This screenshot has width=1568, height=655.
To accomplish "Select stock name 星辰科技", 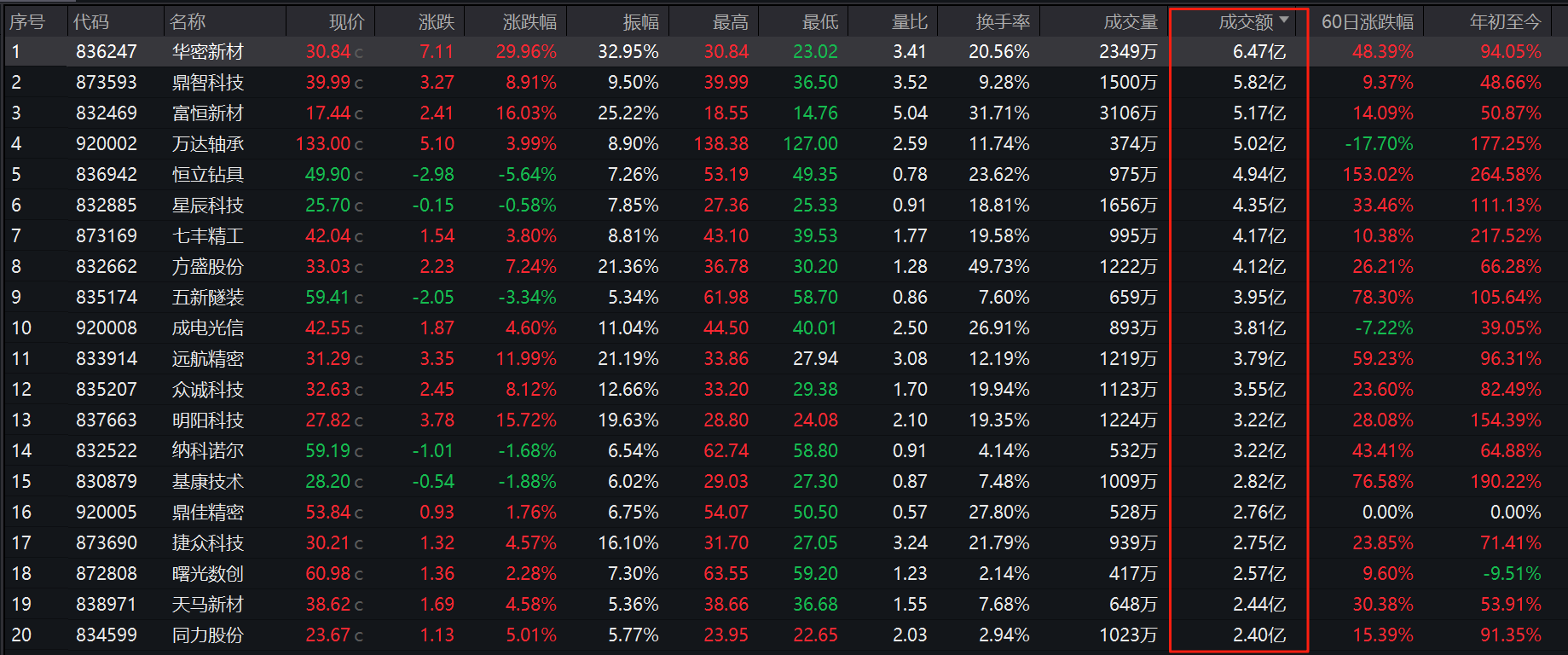I will point(208,206).
